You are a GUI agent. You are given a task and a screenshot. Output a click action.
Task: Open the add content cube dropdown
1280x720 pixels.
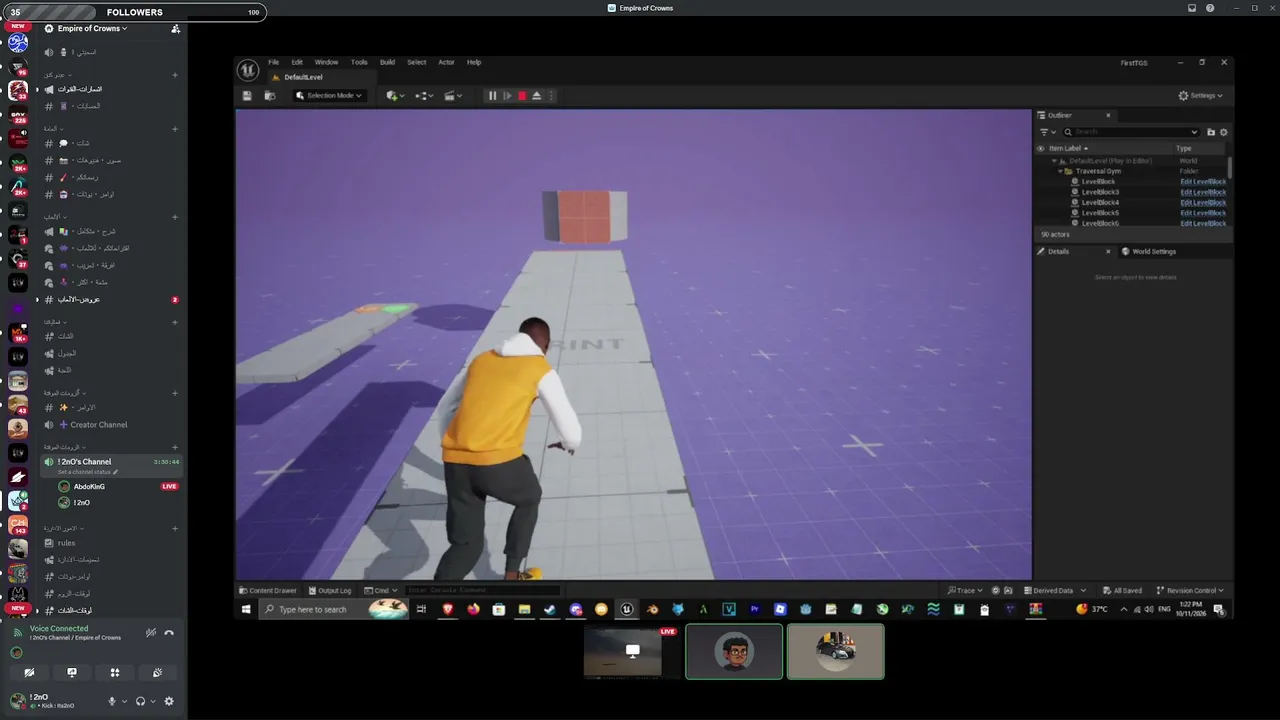[395, 96]
